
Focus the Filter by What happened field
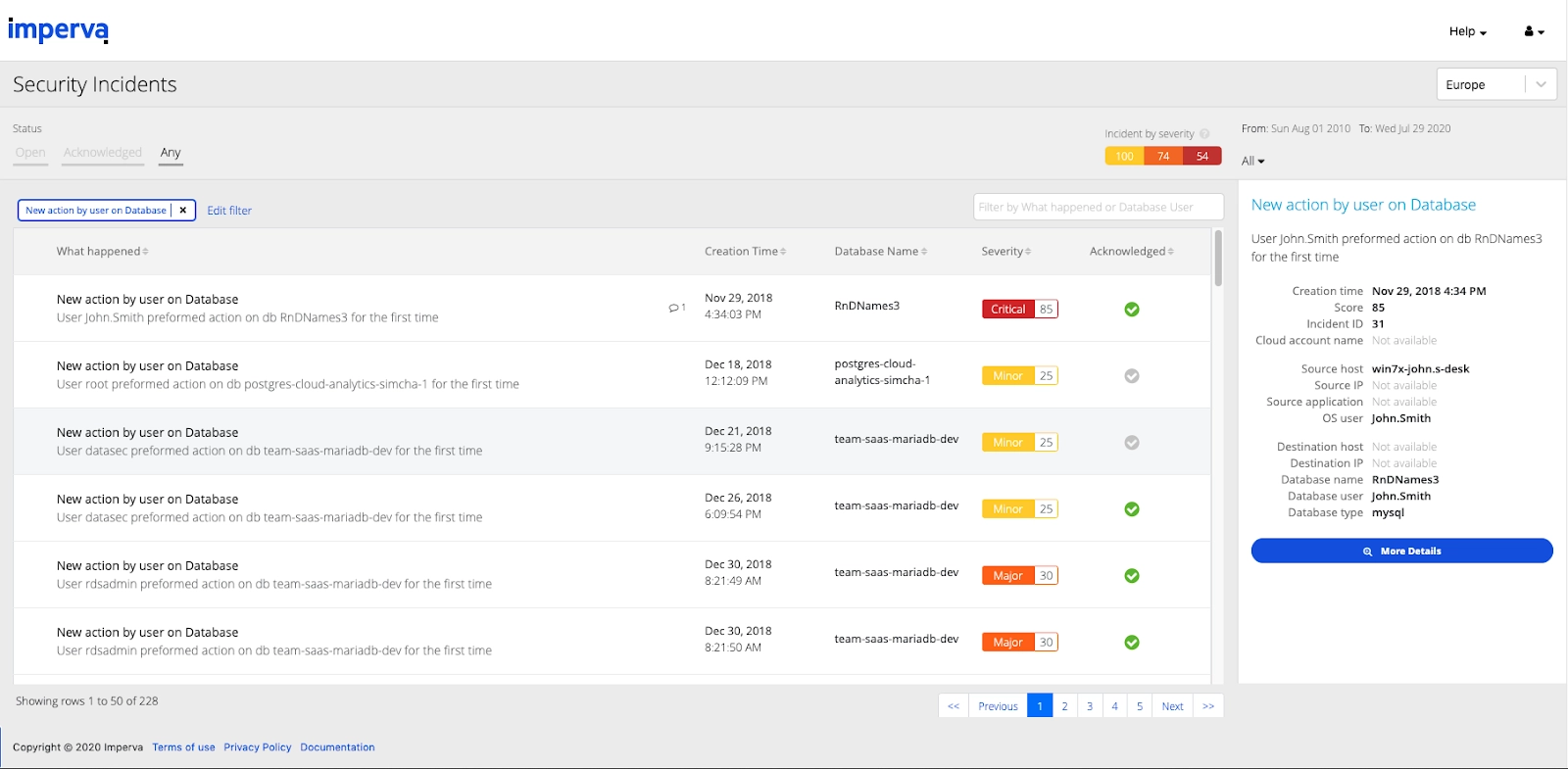[1099, 207]
